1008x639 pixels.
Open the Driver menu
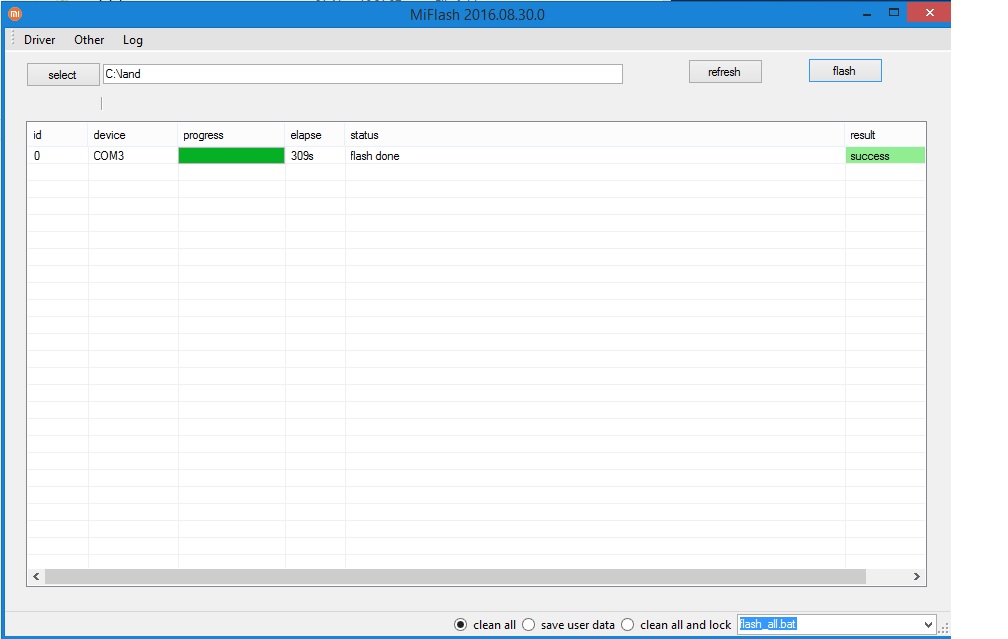(x=39, y=40)
